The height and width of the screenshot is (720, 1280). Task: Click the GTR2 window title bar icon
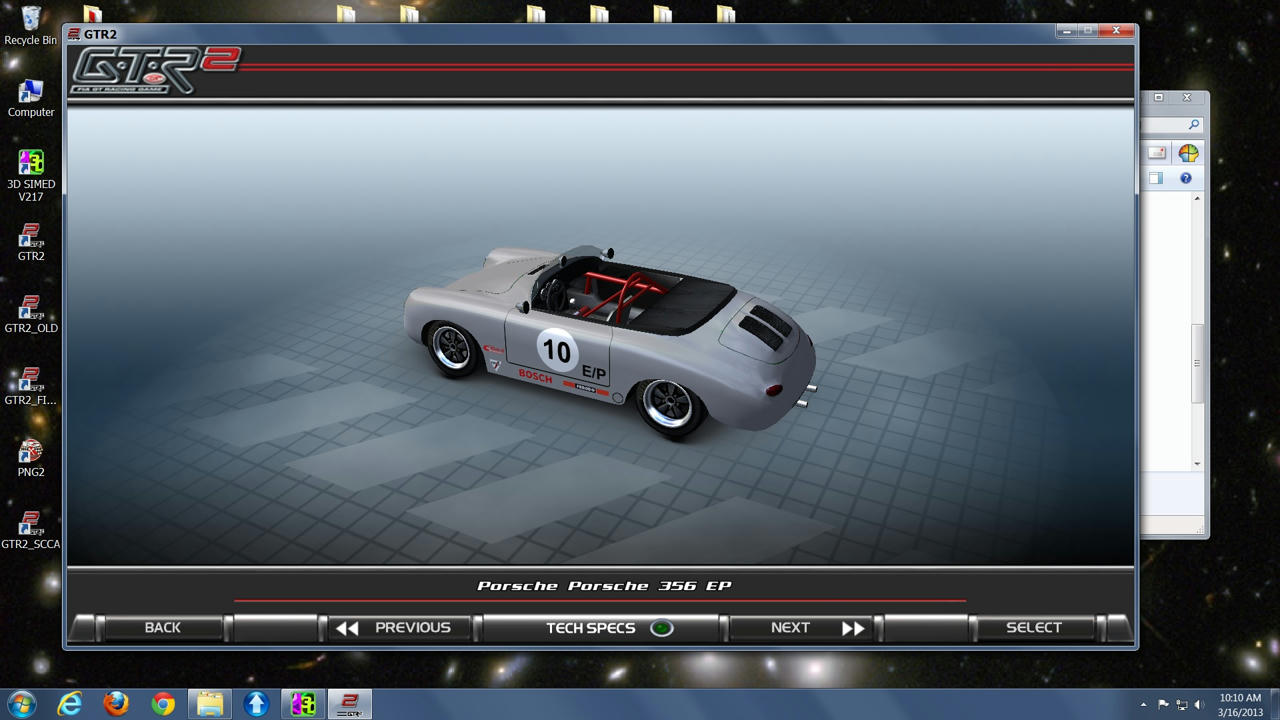(74, 34)
